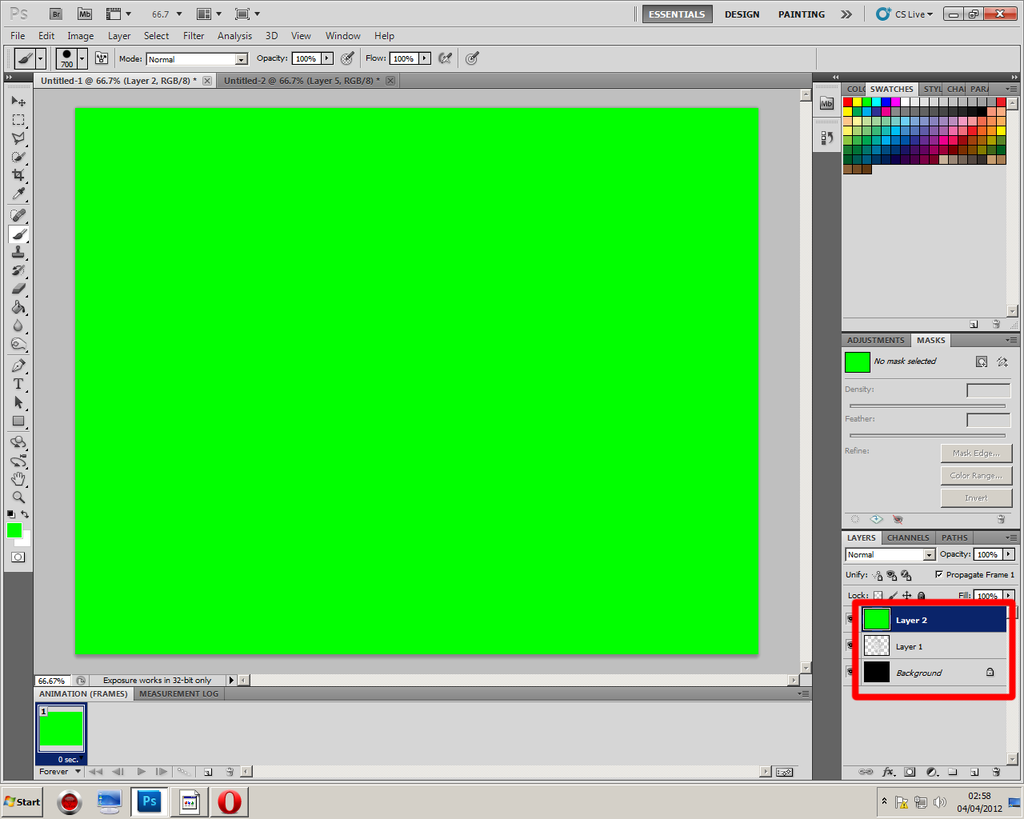Select the Zoom tool
The height and width of the screenshot is (819, 1024).
[x=18, y=498]
